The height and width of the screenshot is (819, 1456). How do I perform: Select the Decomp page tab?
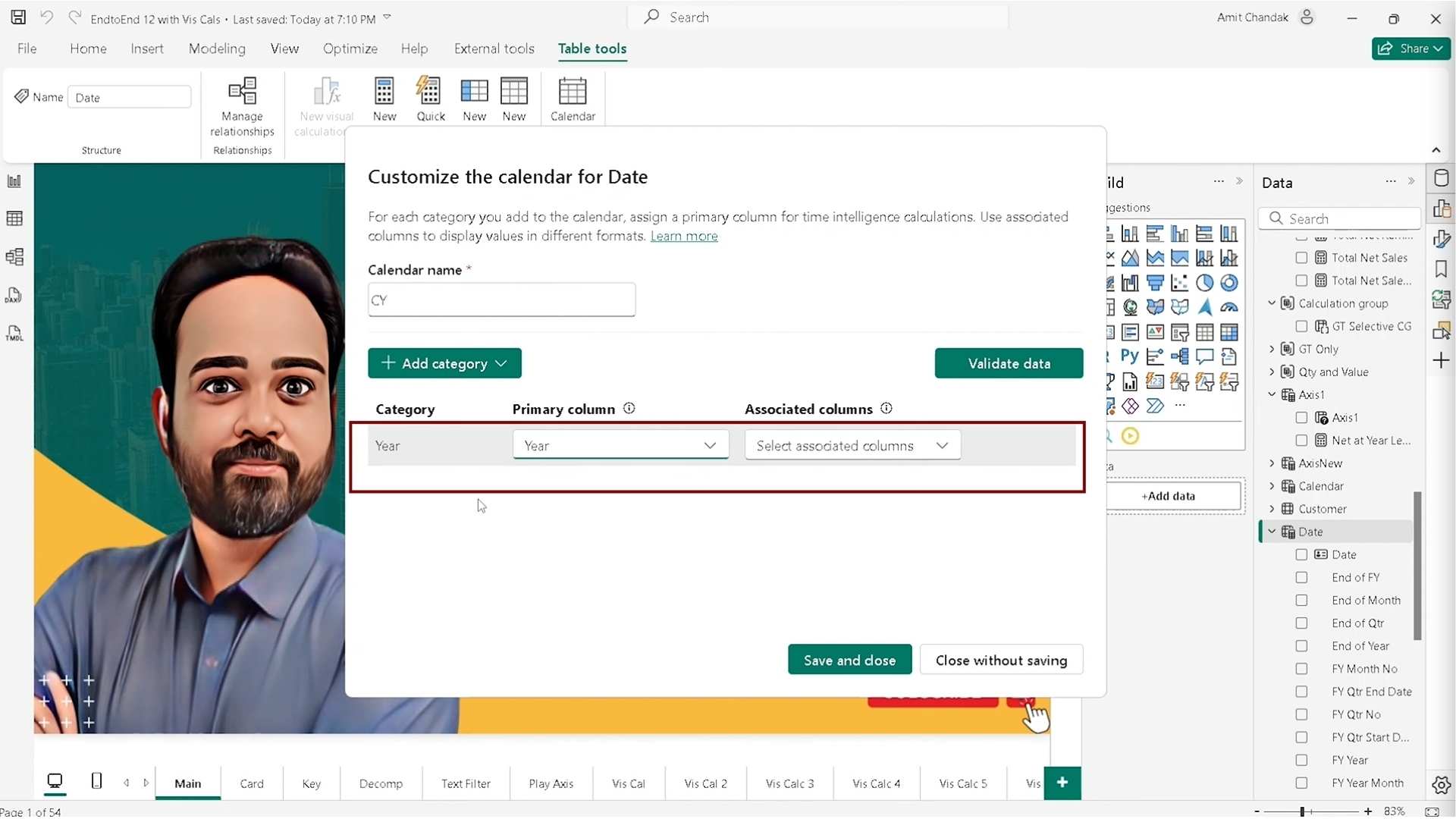381,783
